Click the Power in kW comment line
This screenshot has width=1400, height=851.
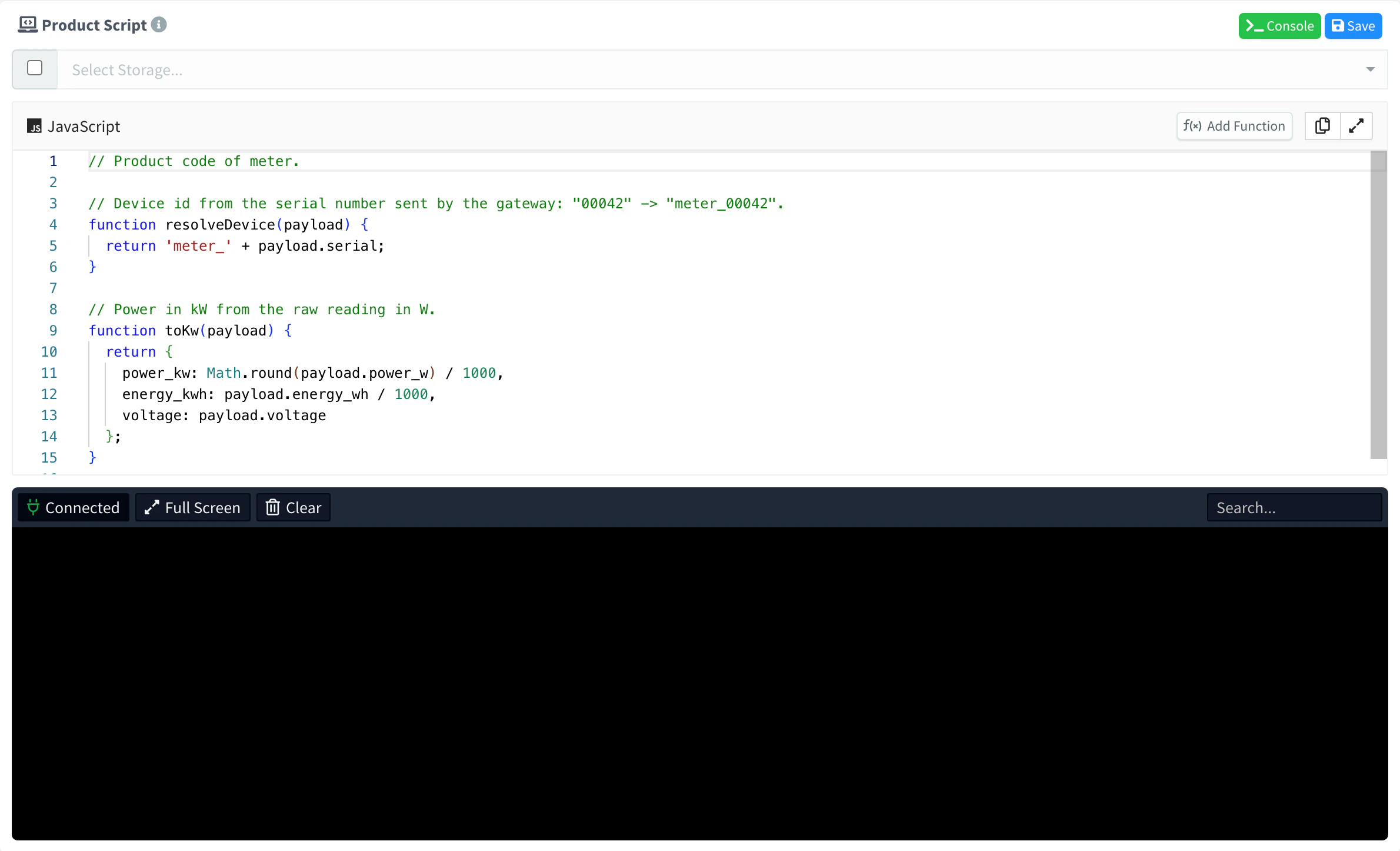(262, 310)
